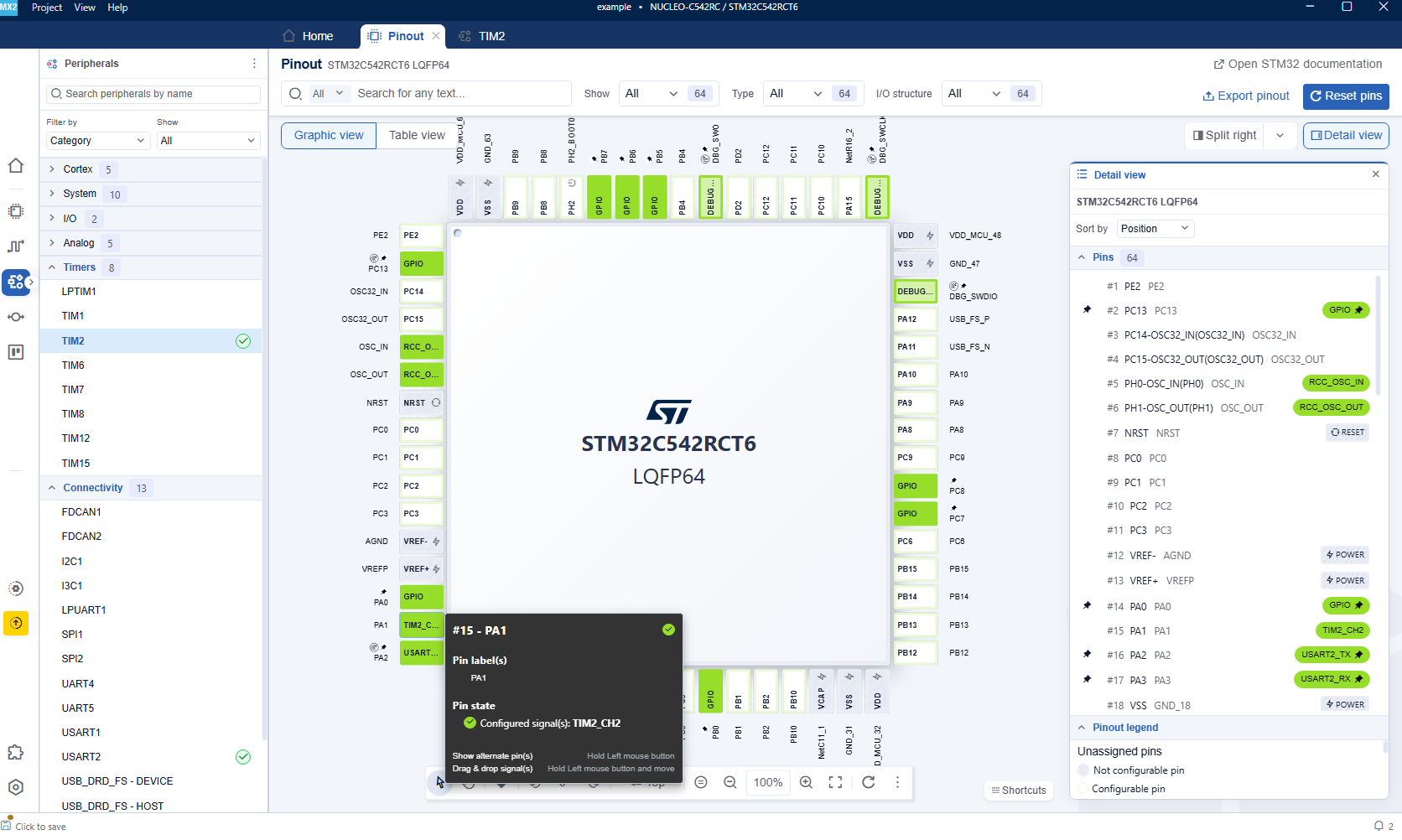Screen dimensions: 1402x840
Task: Toggle the Split right view
Action: click(x=1224, y=135)
